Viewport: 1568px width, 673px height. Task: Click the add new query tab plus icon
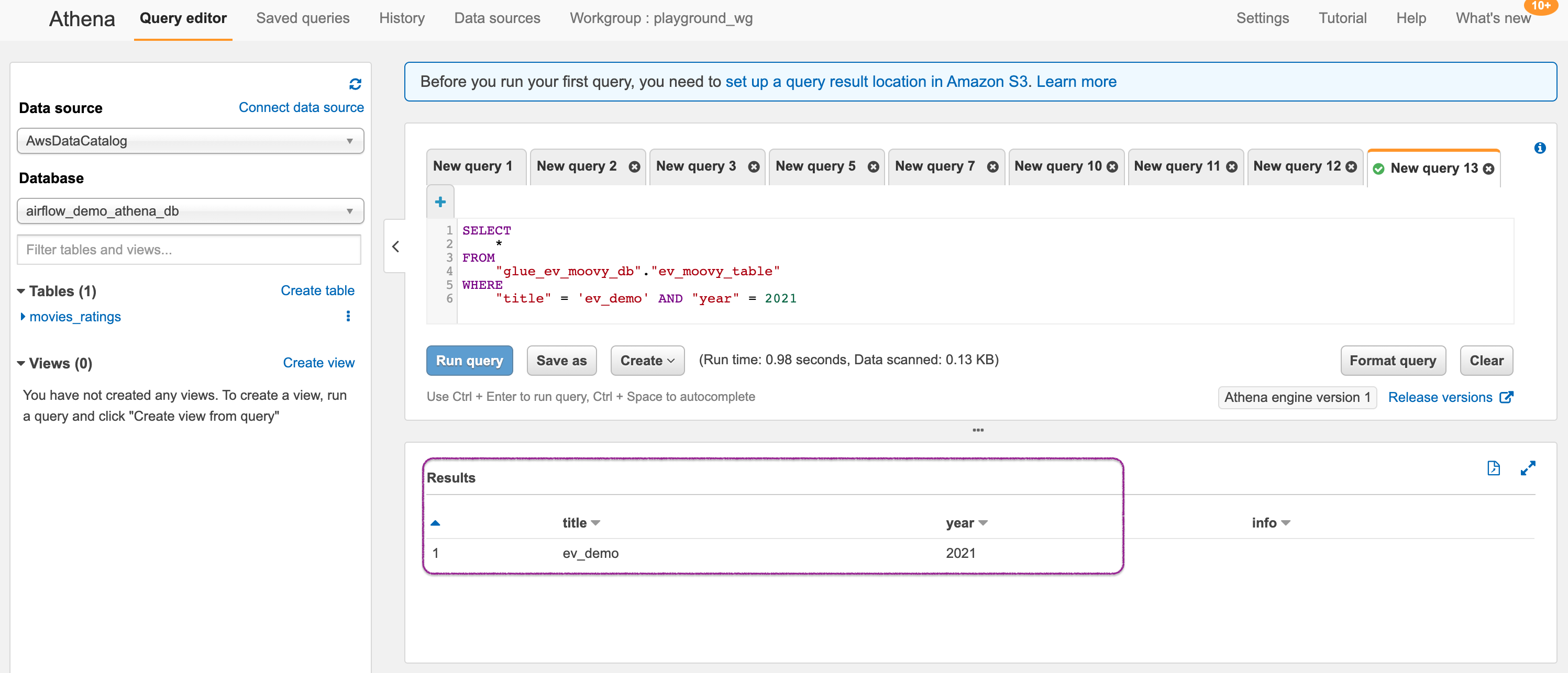click(440, 202)
